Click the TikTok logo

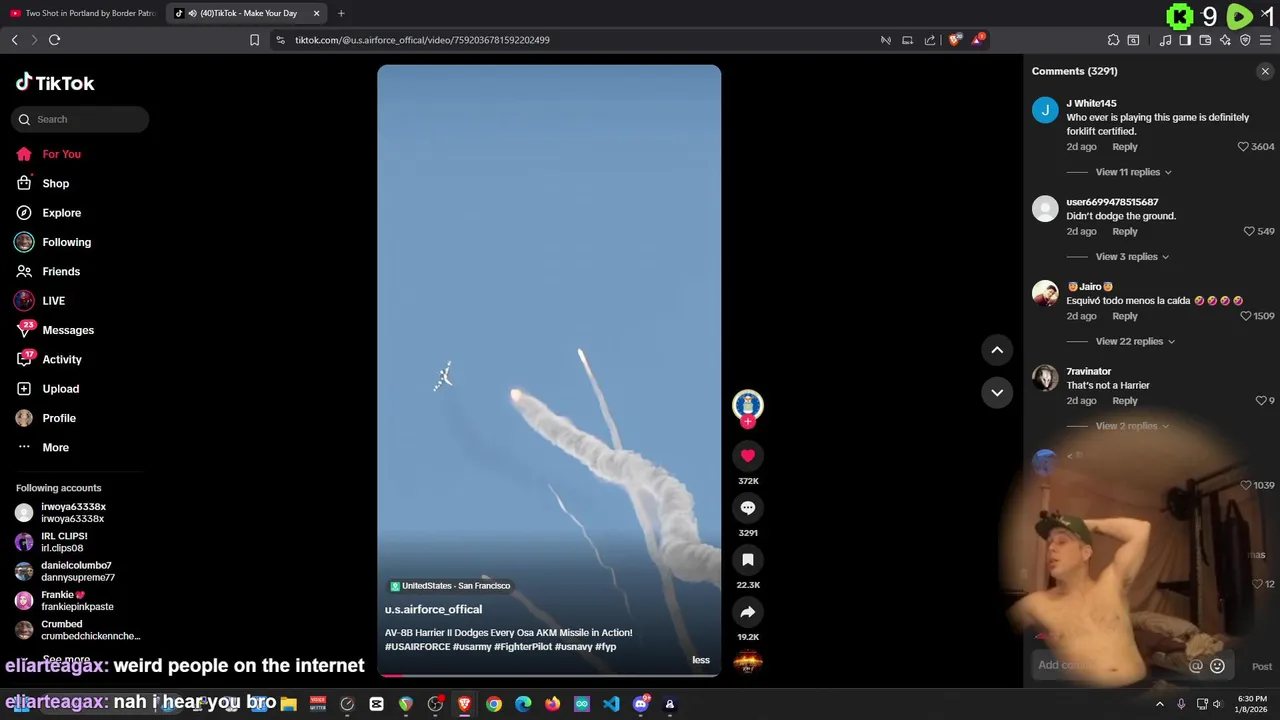point(55,83)
